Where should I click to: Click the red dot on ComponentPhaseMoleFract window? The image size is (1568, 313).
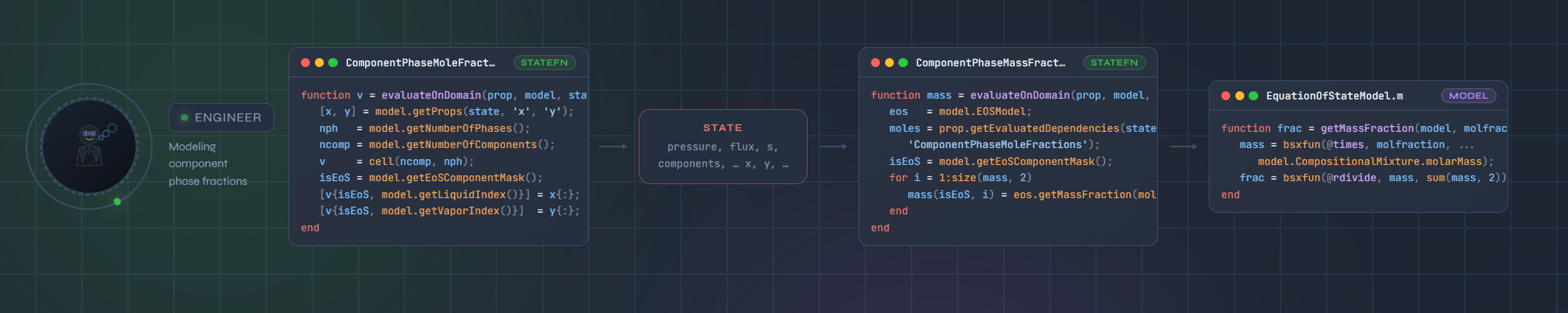[x=305, y=63]
